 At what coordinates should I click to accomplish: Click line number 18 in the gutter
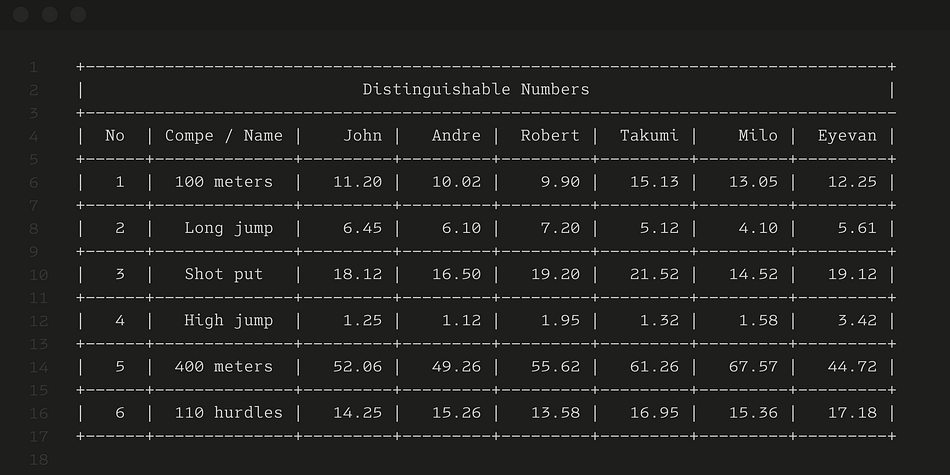(39, 460)
